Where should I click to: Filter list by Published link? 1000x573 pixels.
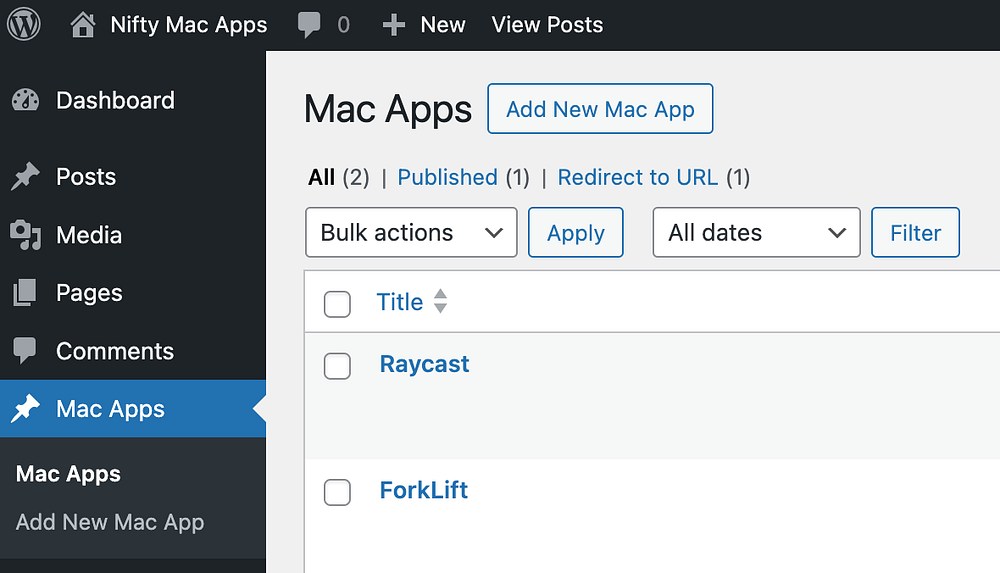[x=447, y=177]
